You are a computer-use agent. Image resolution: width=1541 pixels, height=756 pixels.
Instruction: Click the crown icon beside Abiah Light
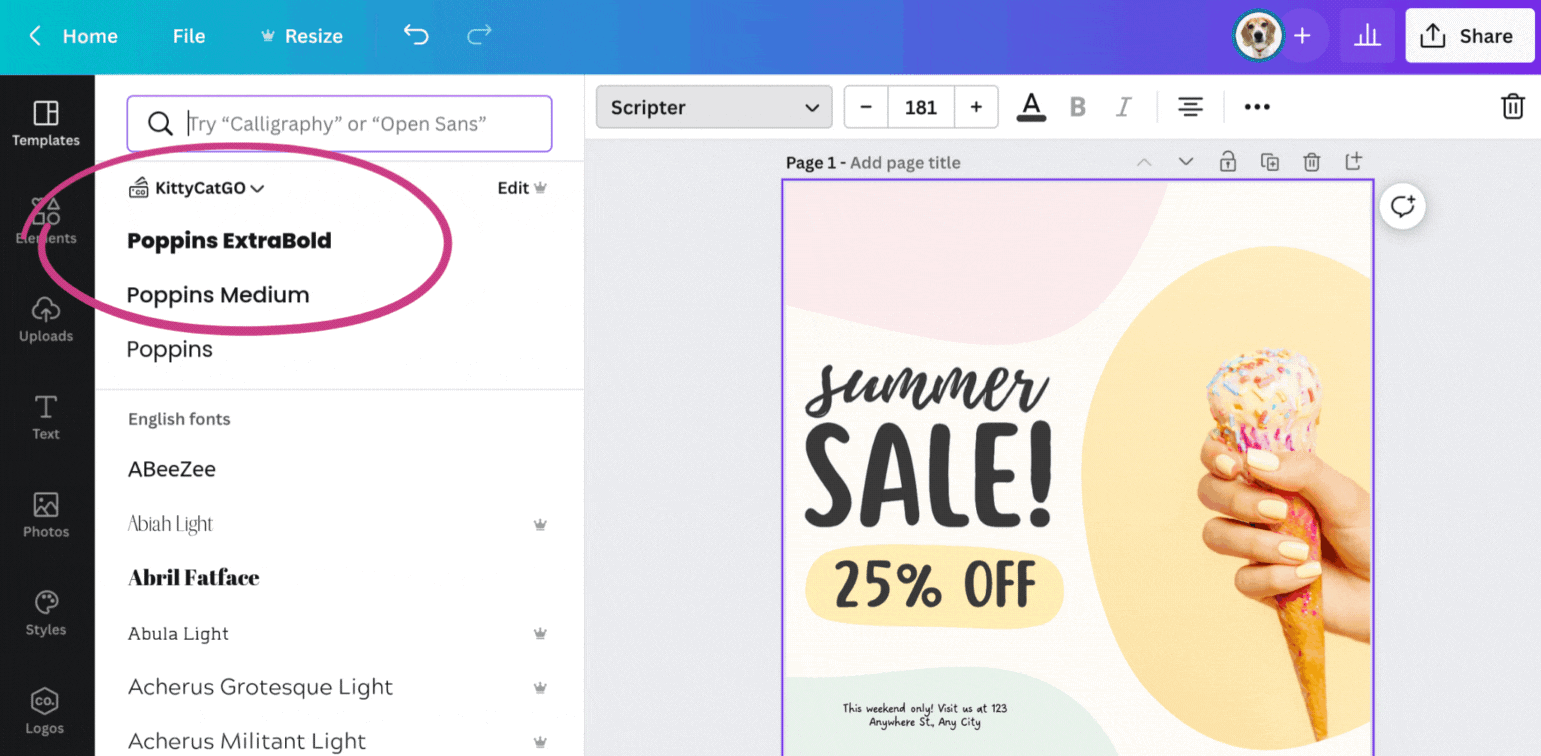tap(540, 524)
